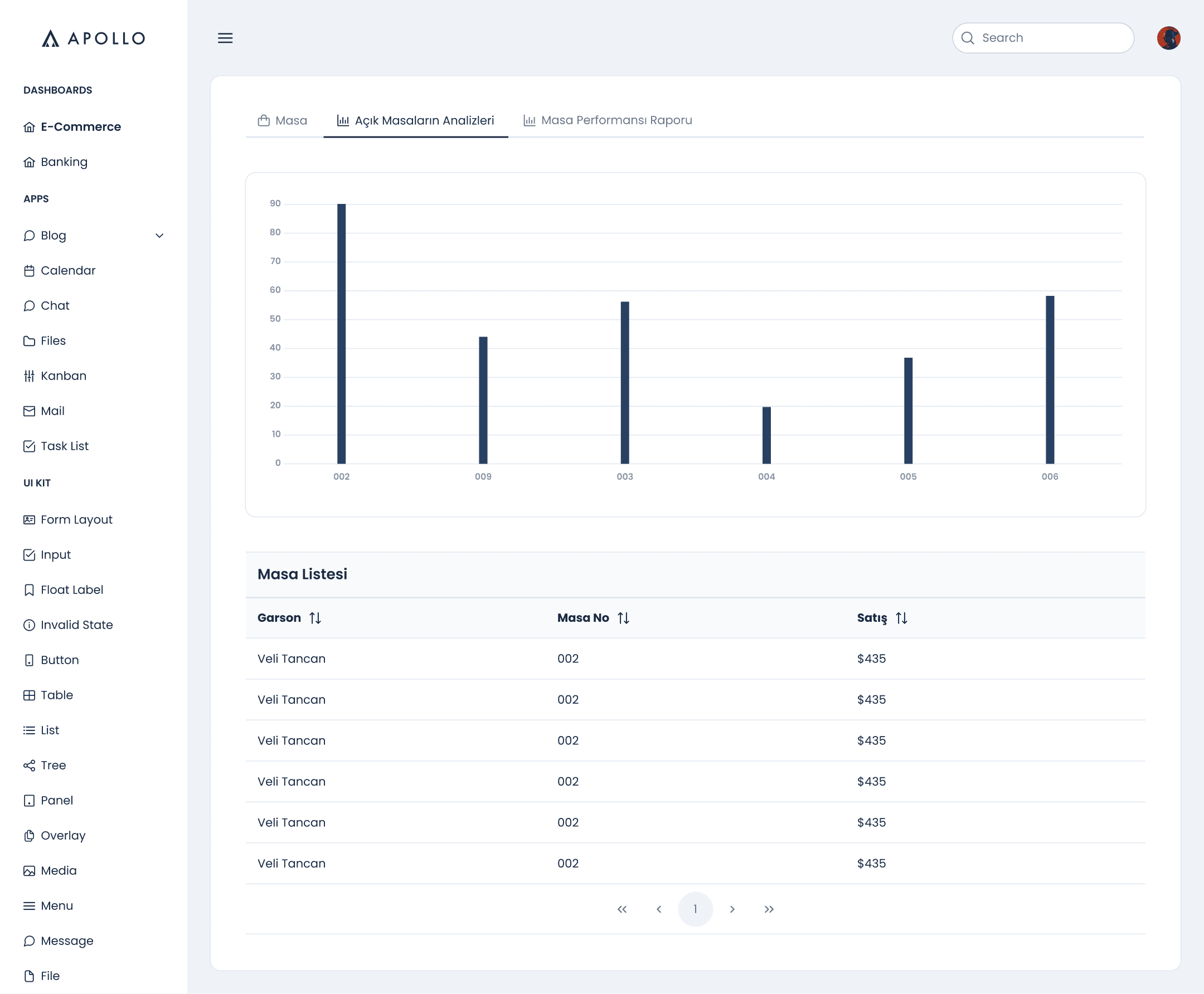
Task: Click the bar for table 004
Action: (x=766, y=435)
